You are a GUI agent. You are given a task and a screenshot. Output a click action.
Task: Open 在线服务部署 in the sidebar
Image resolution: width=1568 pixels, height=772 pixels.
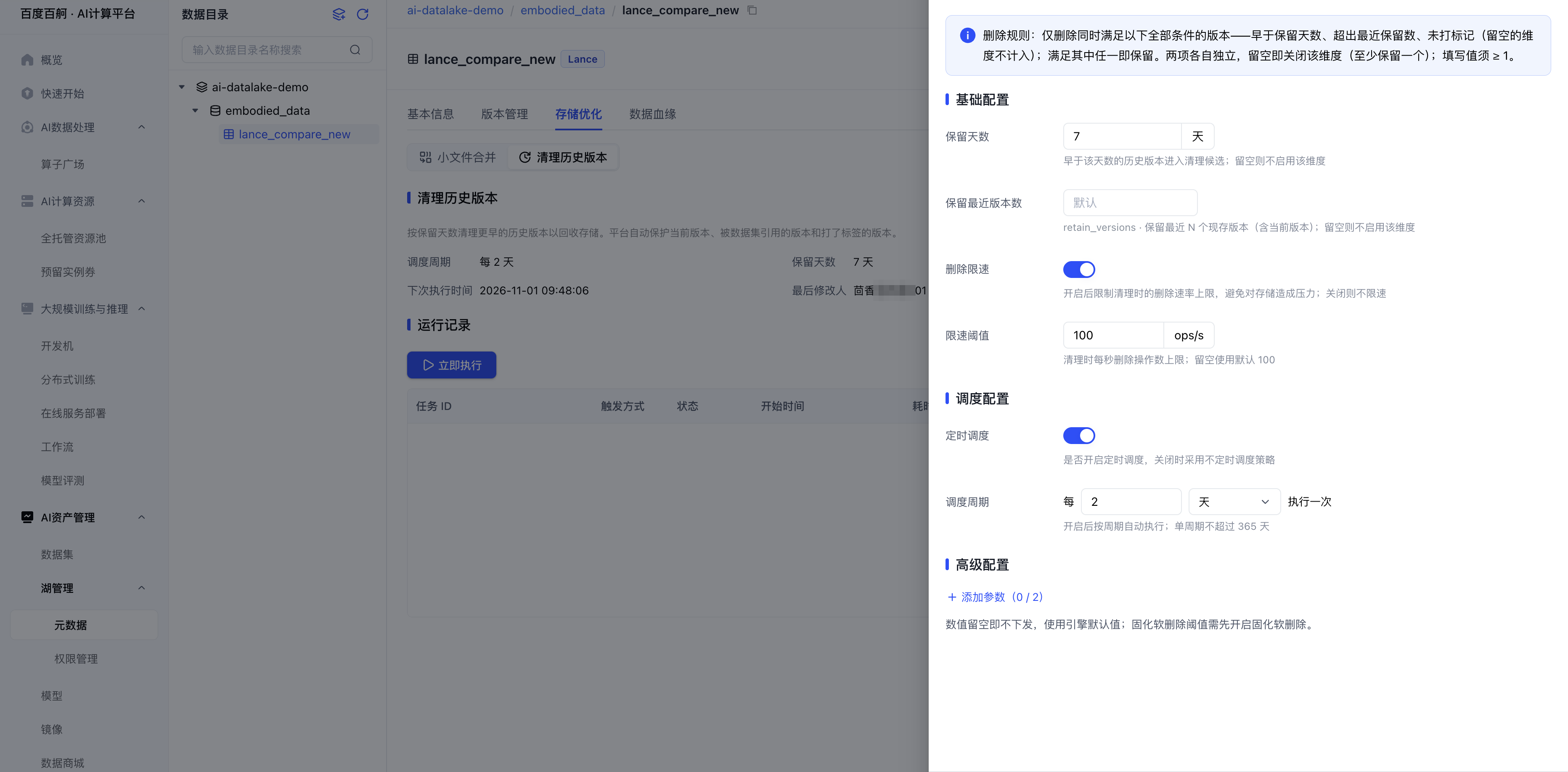tap(73, 413)
